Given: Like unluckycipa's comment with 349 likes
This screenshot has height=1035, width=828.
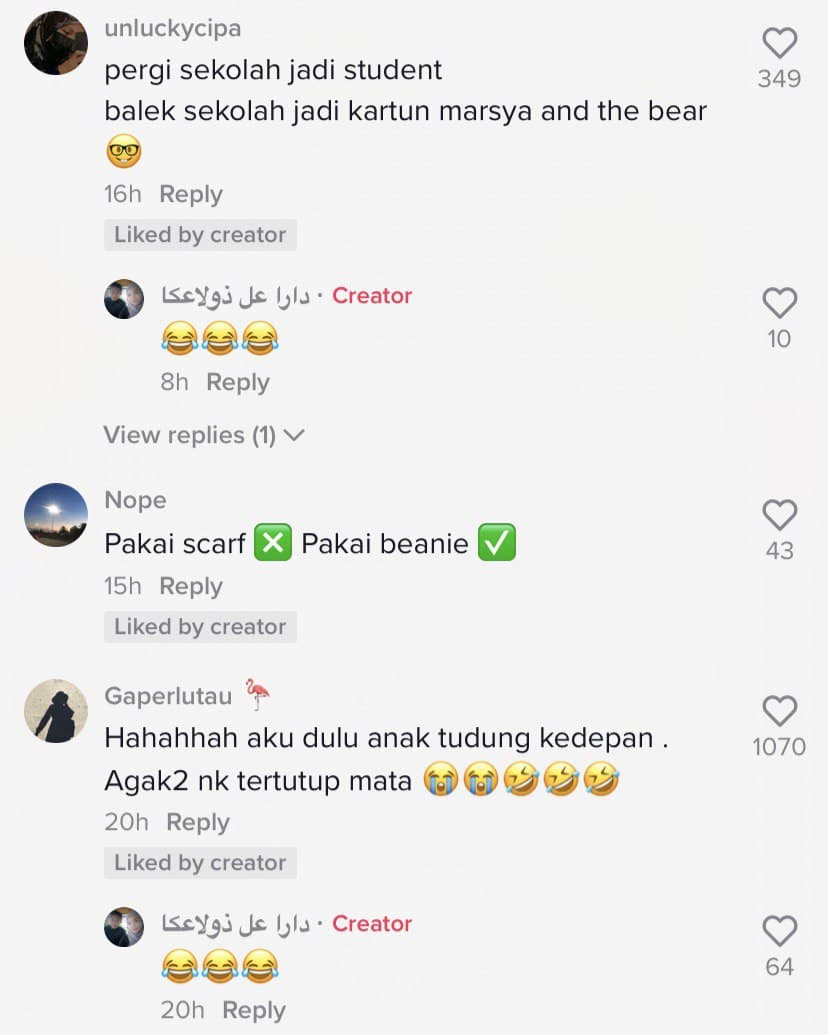Looking at the screenshot, I should click(x=780, y=44).
